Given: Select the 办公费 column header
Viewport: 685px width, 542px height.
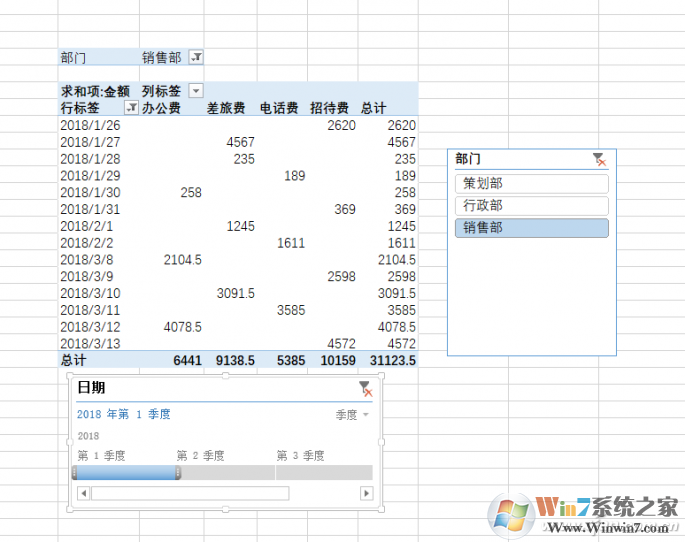Looking at the screenshot, I should [x=161, y=108].
